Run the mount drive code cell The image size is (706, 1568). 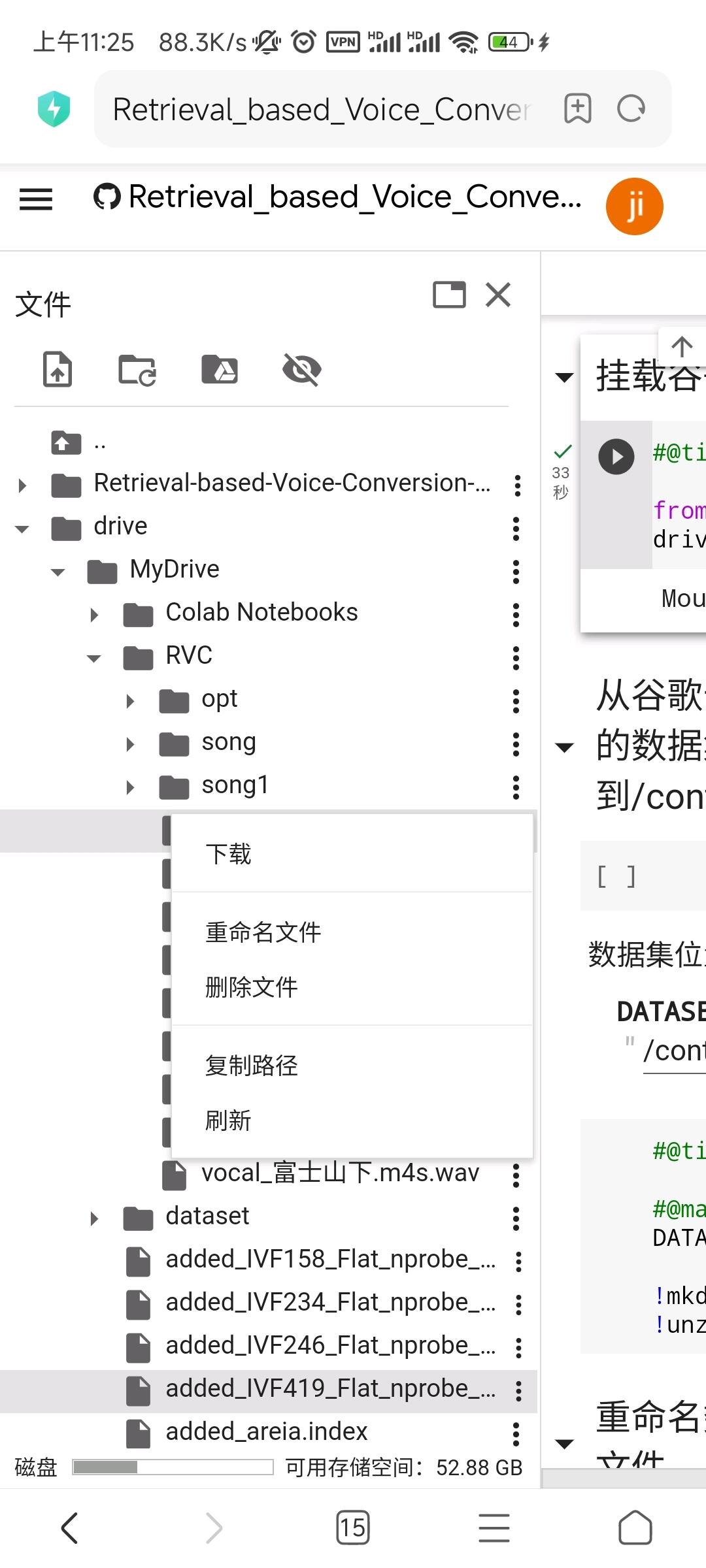[616, 456]
